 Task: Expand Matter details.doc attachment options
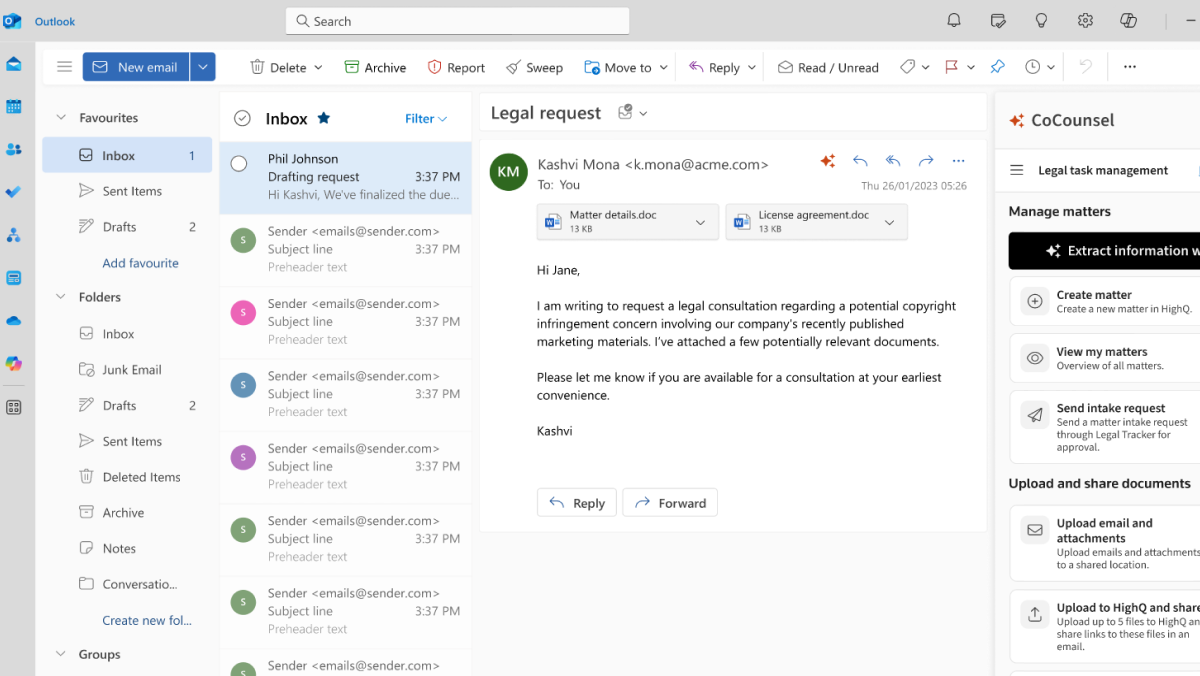(701, 222)
